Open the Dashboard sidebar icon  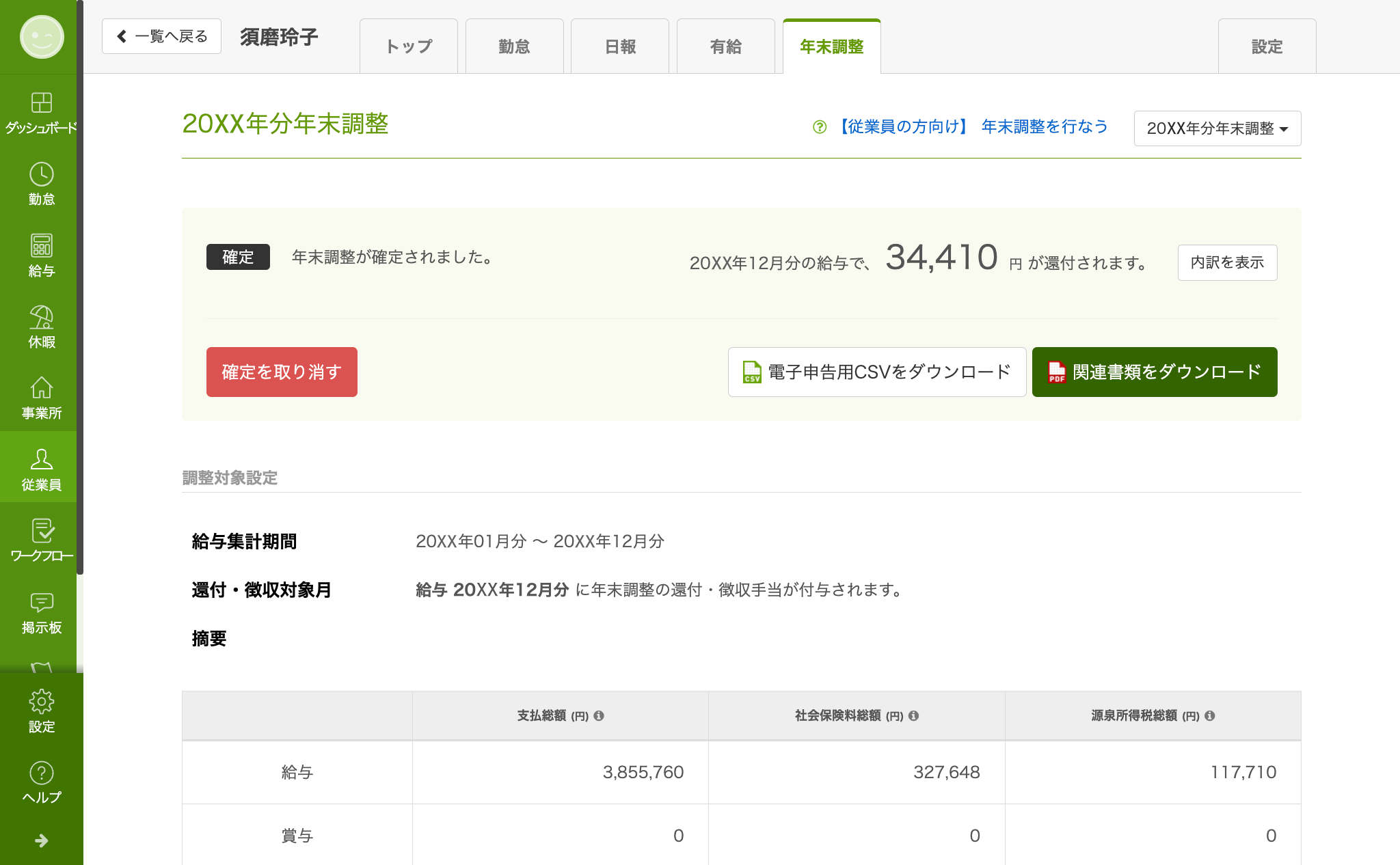pyautogui.click(x=41, y=103)
